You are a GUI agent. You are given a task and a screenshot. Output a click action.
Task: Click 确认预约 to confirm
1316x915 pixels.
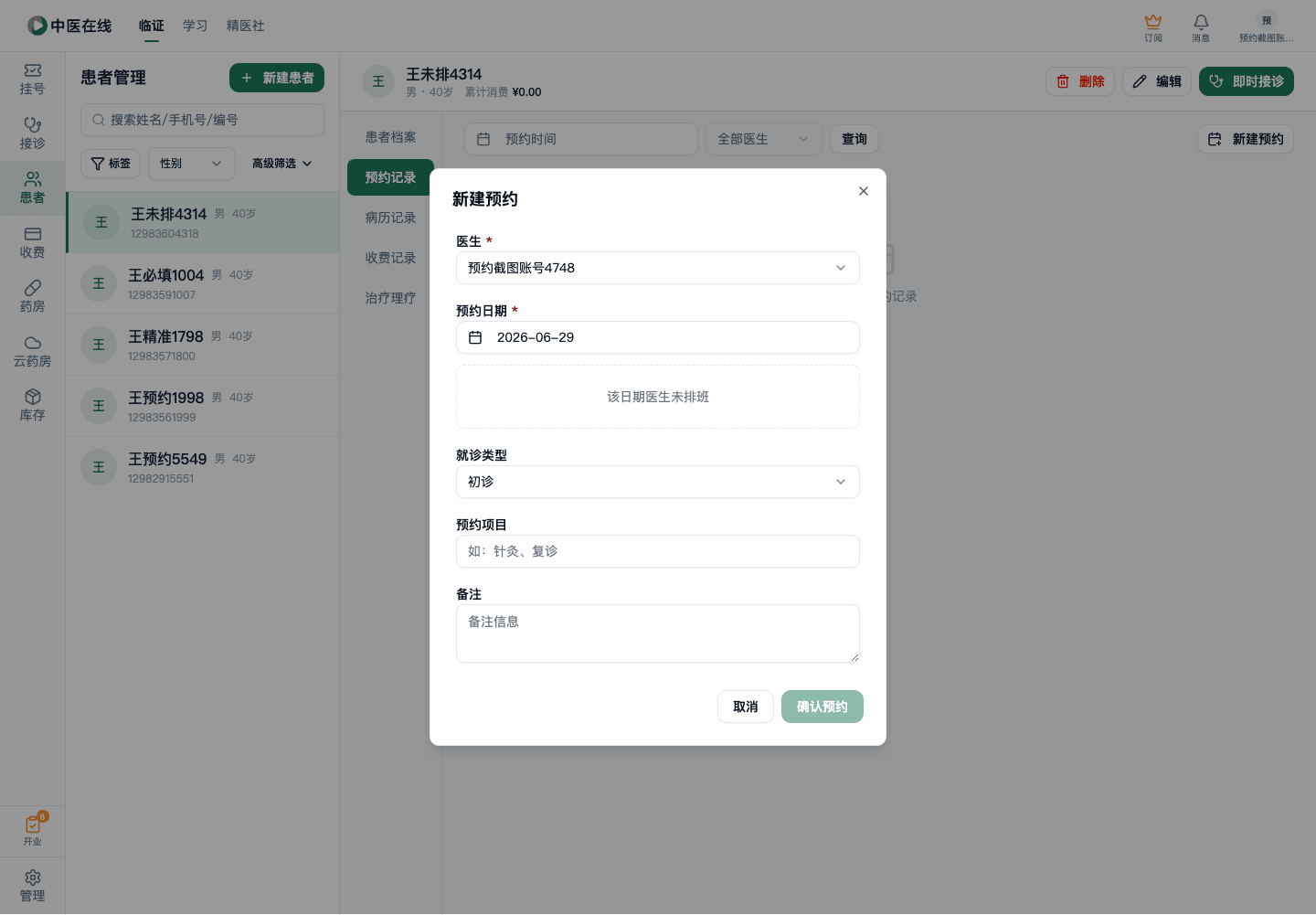click(x=822, y=707)
